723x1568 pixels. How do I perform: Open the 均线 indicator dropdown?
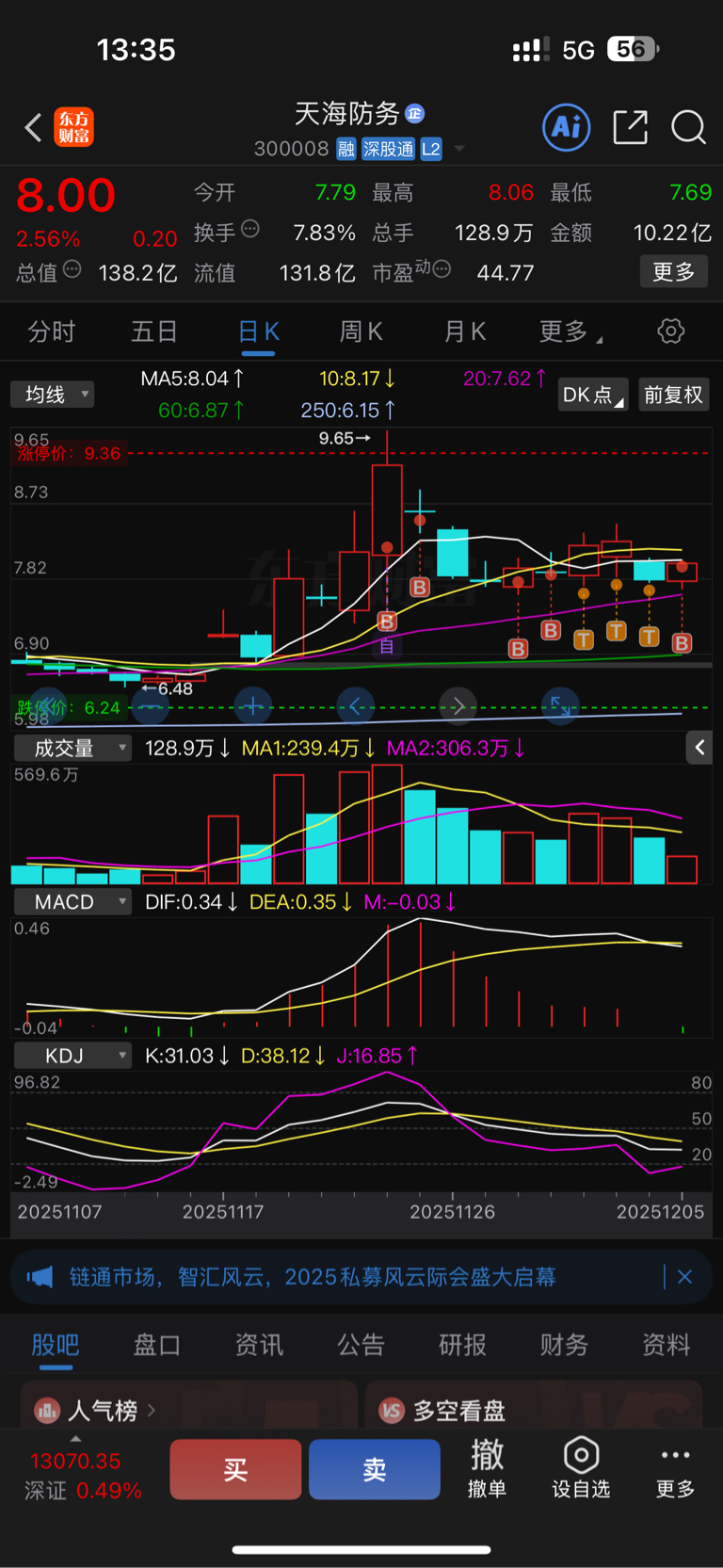click(x=53, y=395)
